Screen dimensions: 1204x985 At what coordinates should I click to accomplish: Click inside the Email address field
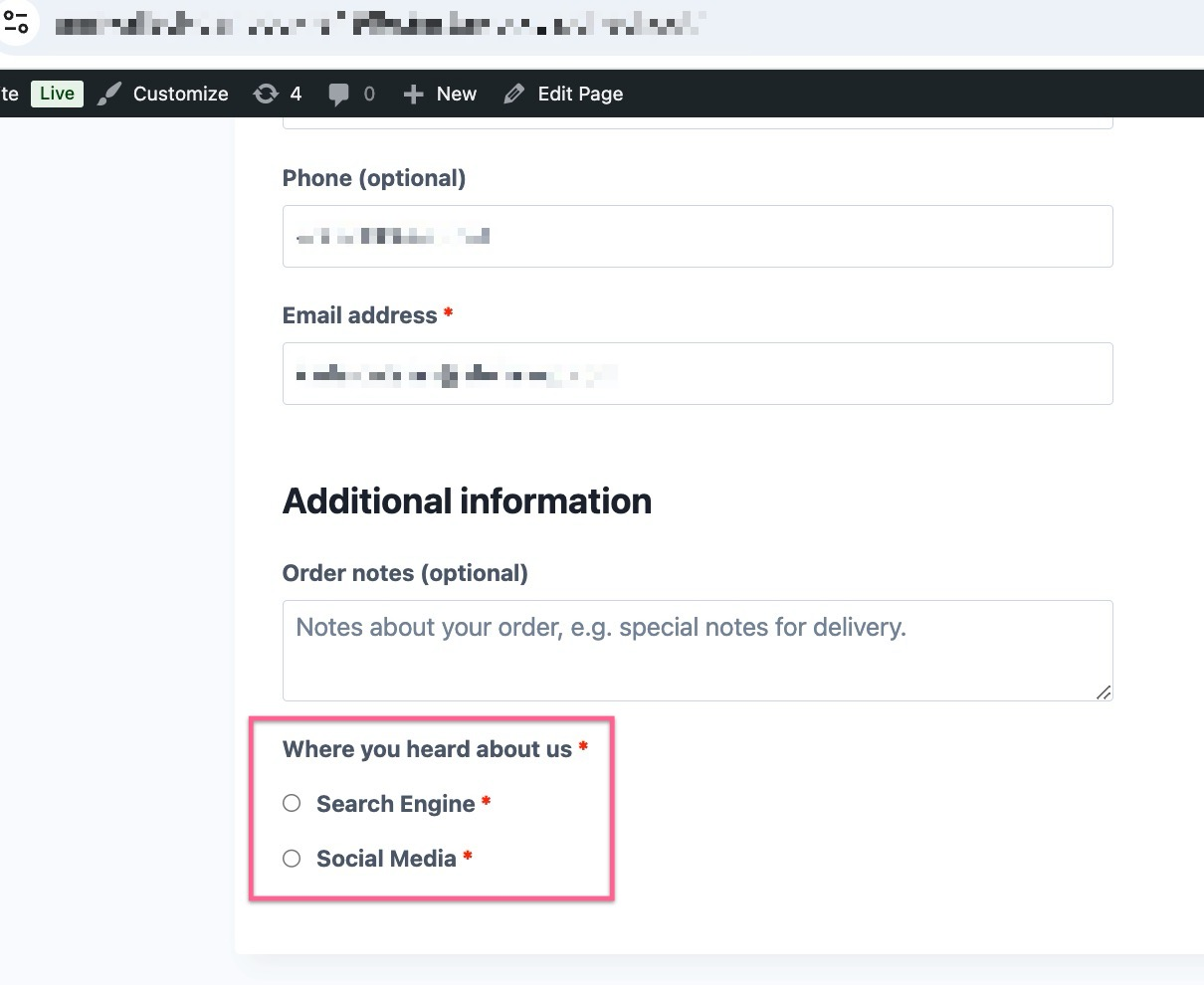tap(697, 373)
